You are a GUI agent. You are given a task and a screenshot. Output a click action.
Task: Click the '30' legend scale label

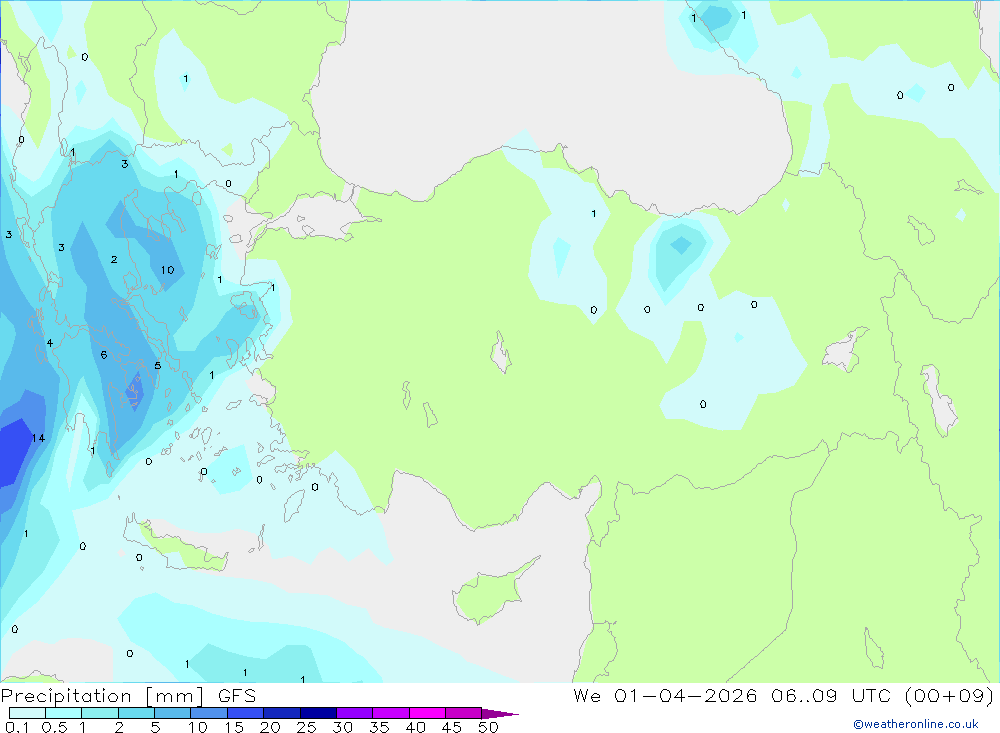[x=342, y=727]
